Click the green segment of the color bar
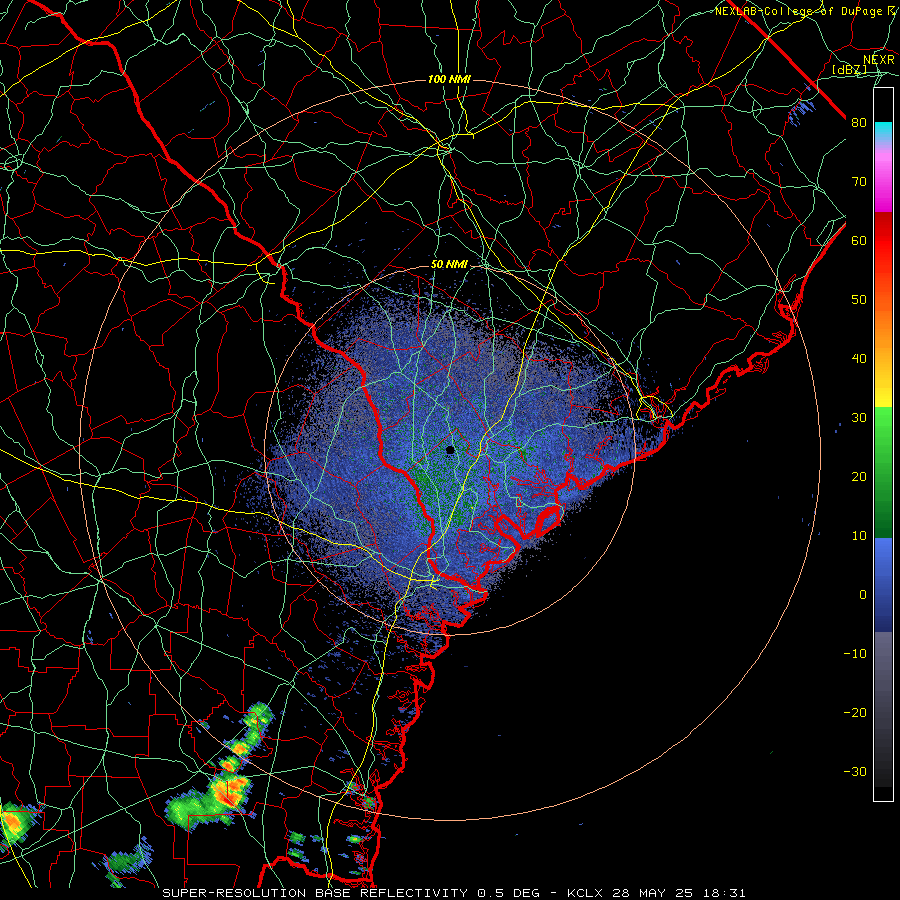900x900 pixels. pyautogui.click(x=883, y=472)
